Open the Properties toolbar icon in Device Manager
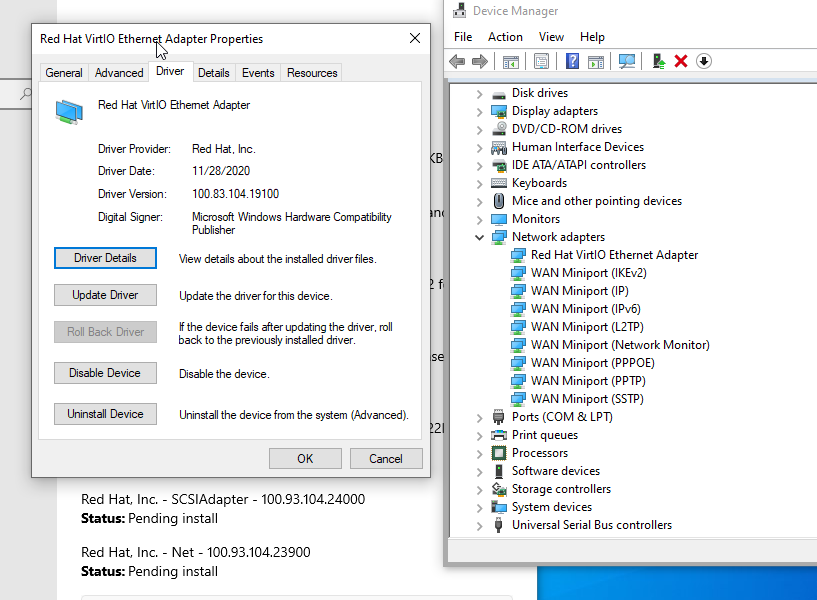The image size is (817, 600). (x=541, y=61)
